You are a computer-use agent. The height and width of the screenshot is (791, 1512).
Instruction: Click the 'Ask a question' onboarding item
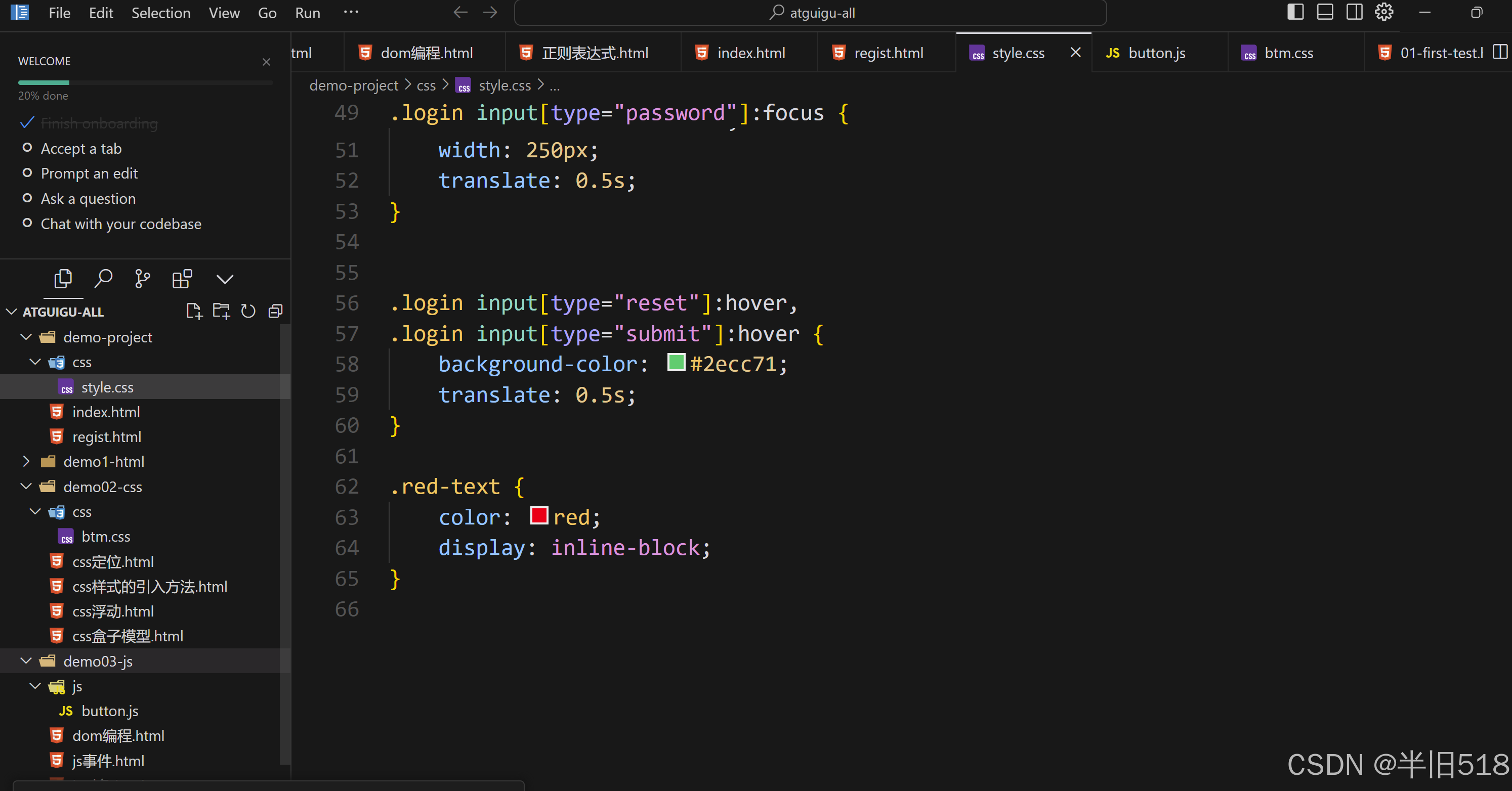point(88,199)
